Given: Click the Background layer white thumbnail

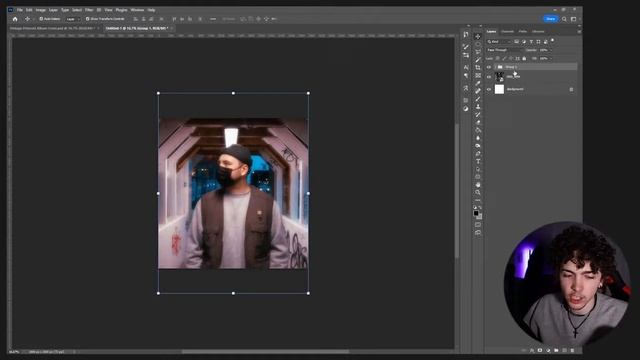Looking at the screenshot, I should point(499,89).
